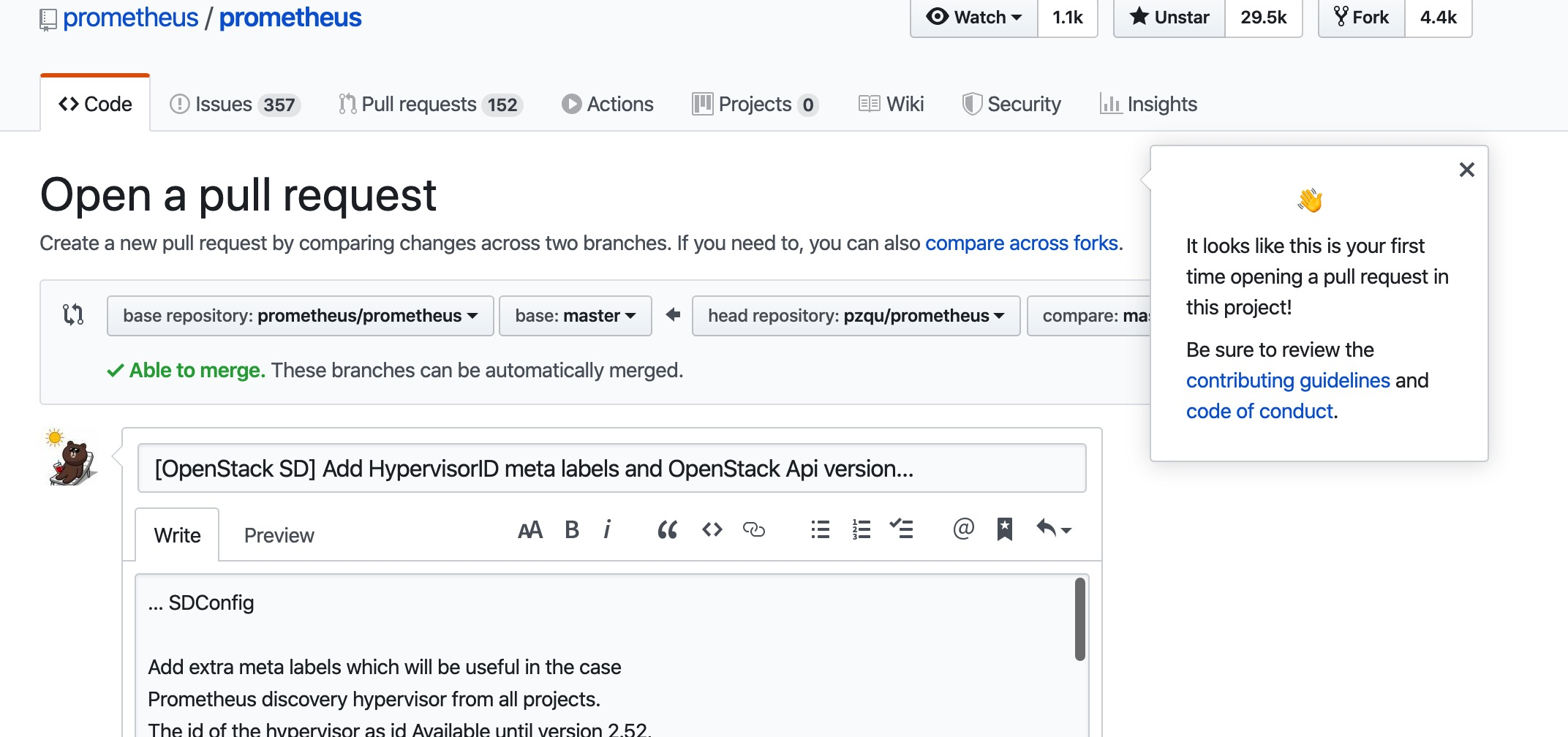Add a numbered list
The width and height of the screenshot is (1568, 737).
point(862,529)
